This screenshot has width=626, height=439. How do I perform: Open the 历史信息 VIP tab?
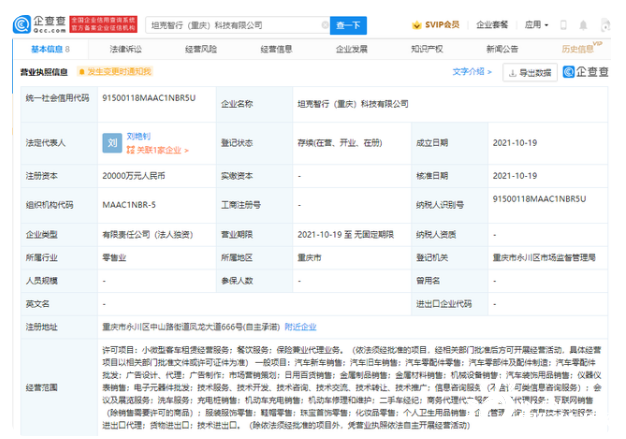[581, 48]
